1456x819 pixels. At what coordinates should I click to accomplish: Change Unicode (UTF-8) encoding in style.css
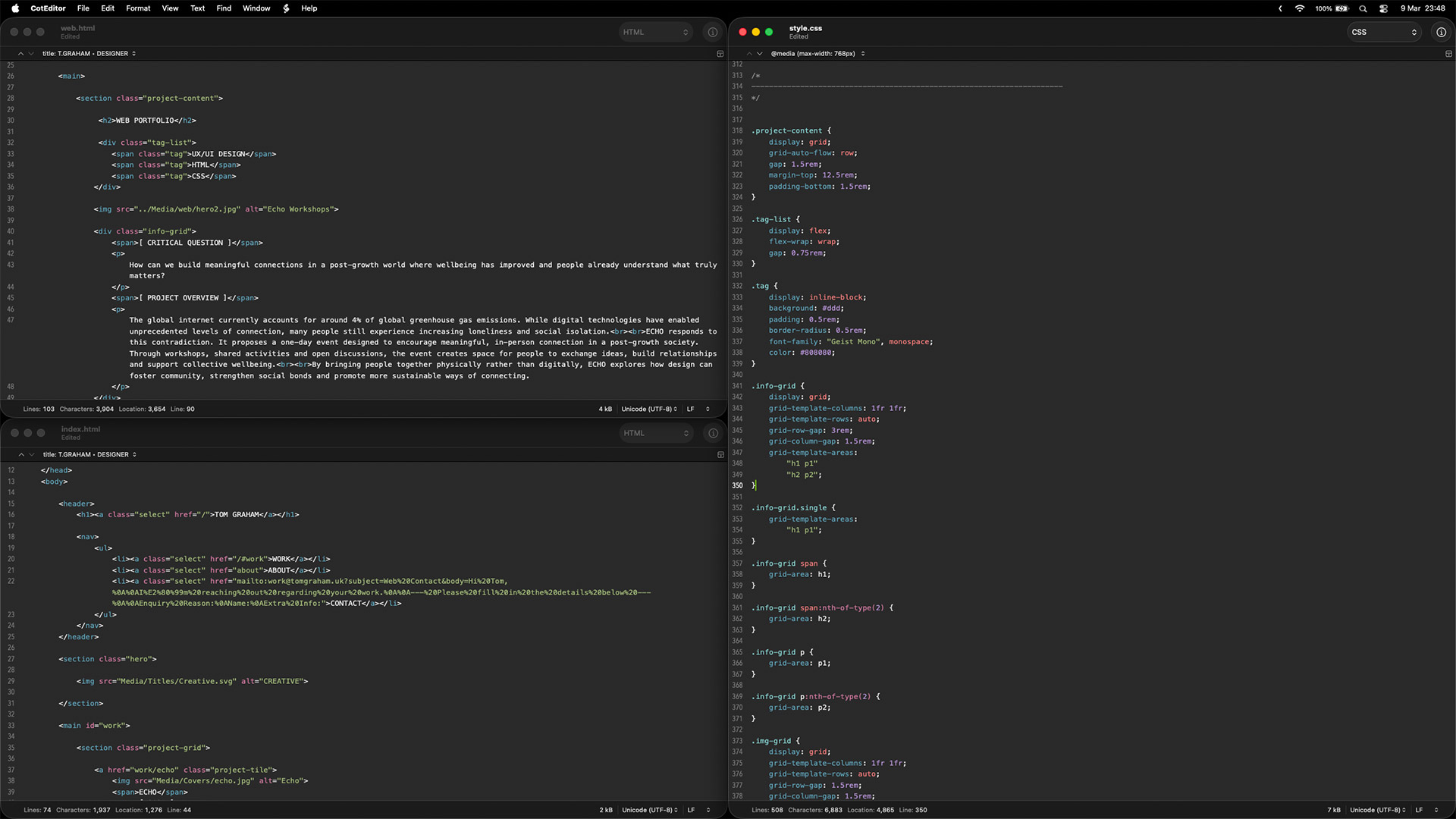pos(1377,810)
